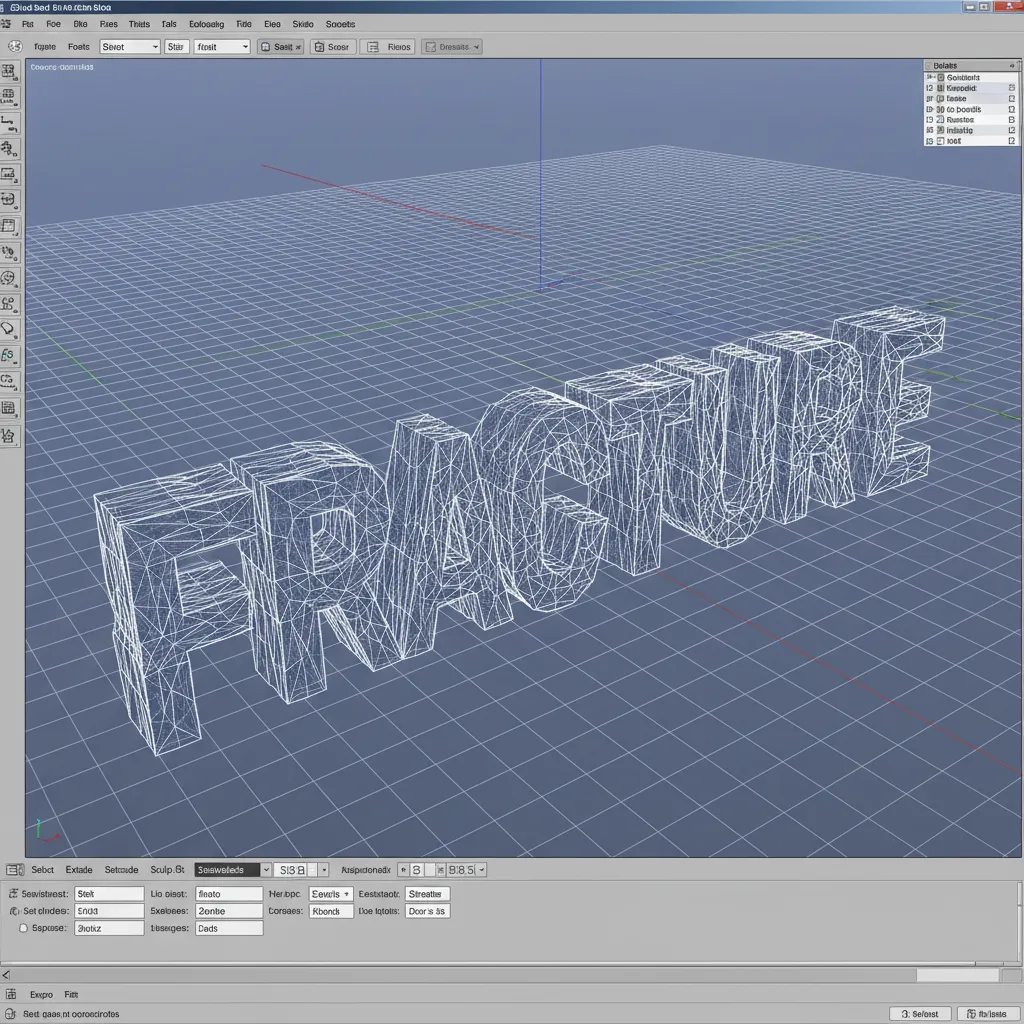This screenshot has height=1024, width=1024.
Task: Expand the oo poordis tree row
Action: (x=930, y=109)
